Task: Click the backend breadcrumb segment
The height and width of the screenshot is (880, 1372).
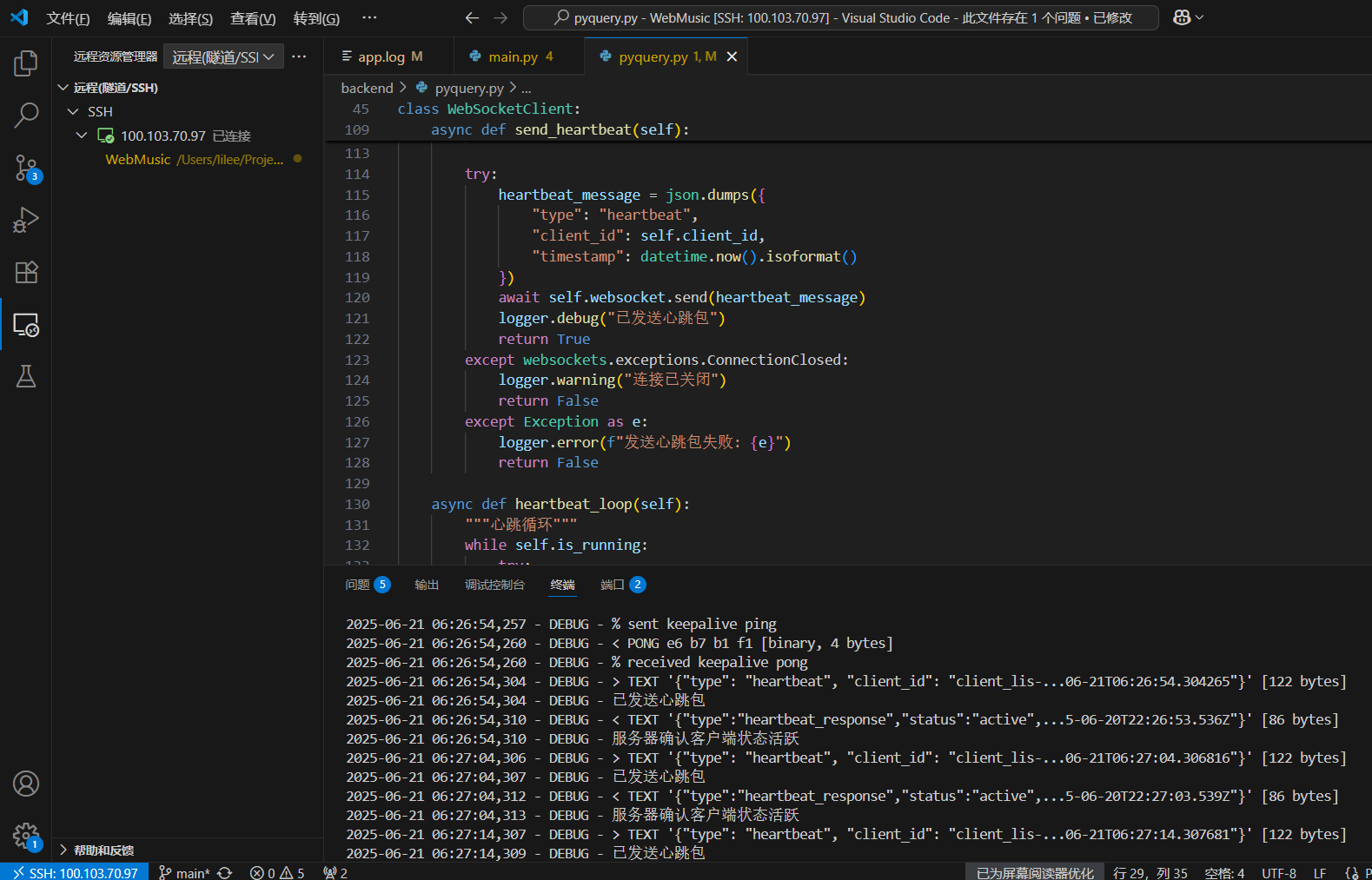Action: pos(367,88)
